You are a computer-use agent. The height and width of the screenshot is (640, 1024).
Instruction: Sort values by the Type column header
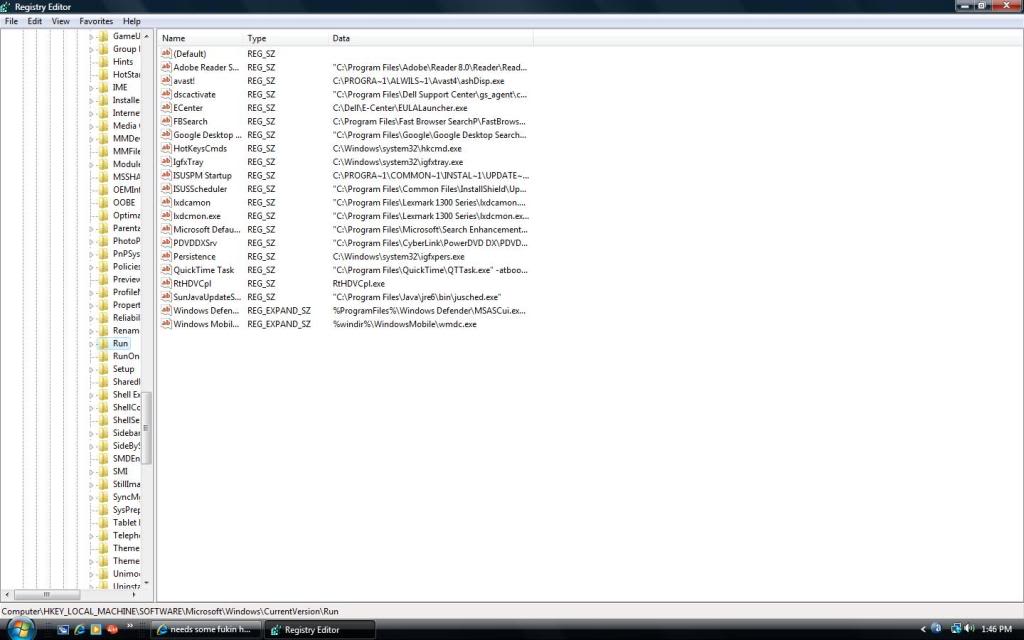coord(285,39)
